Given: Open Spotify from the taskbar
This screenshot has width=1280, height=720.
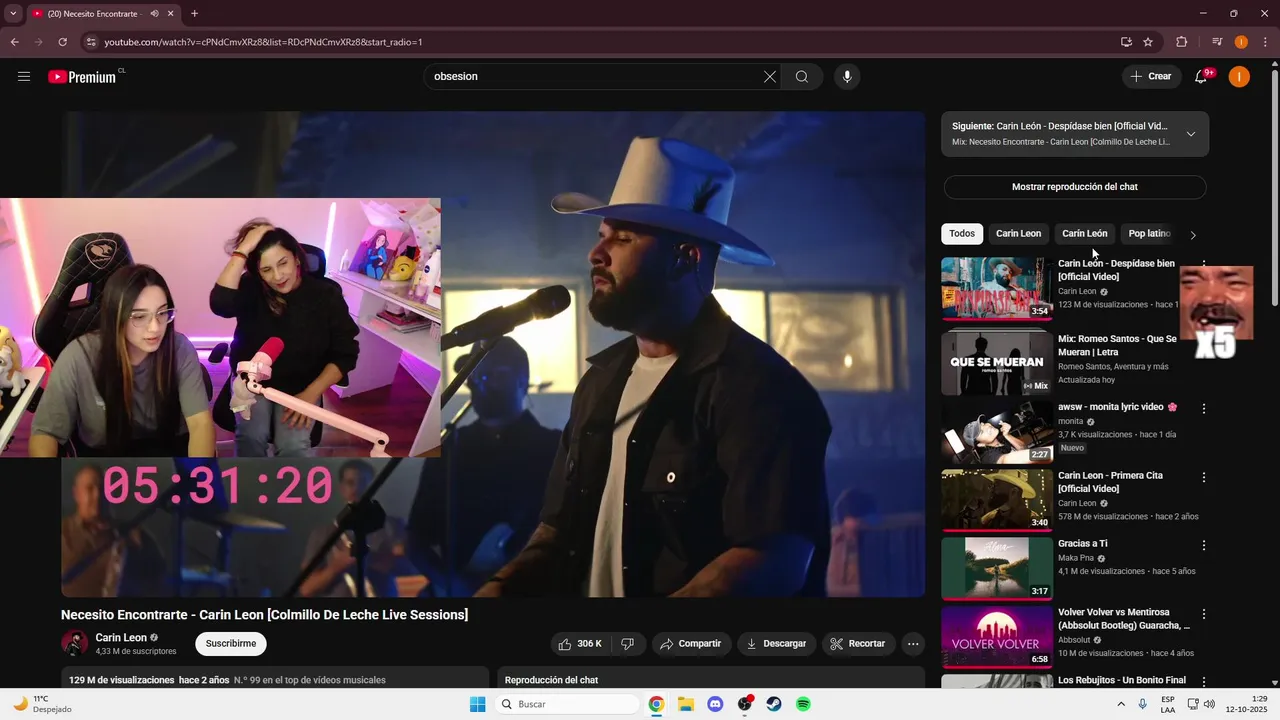Looking at the screenshot, I should pyautogui.click(x=803, y=704).
